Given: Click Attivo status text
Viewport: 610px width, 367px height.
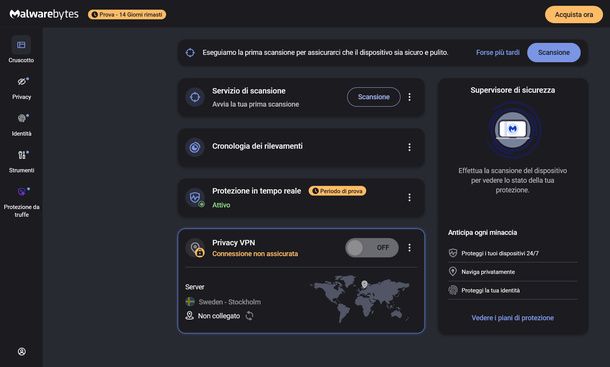Looking at the screenshot, I should [x=221, y=205].
